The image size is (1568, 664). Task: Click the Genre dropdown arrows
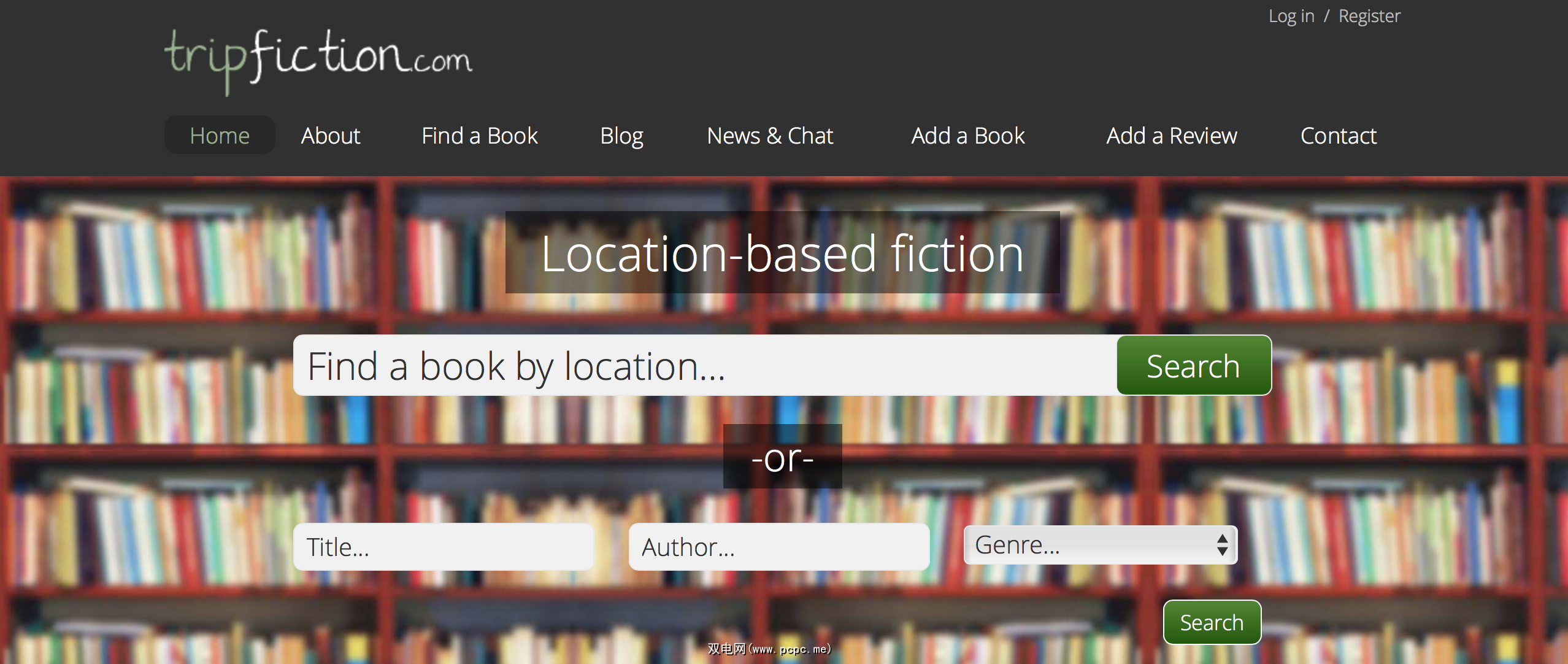(1222, 545)
